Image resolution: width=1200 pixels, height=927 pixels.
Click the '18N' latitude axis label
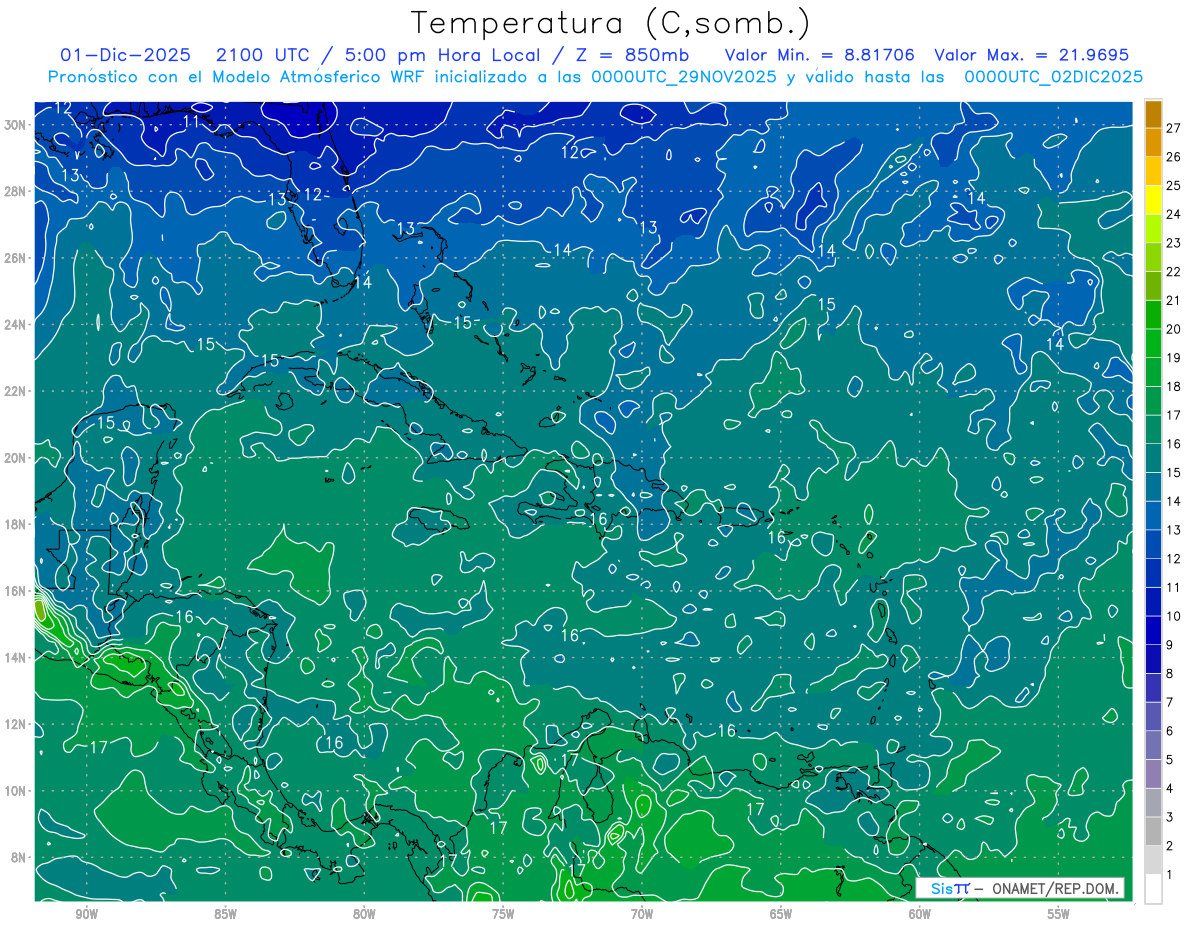[16, 524]
